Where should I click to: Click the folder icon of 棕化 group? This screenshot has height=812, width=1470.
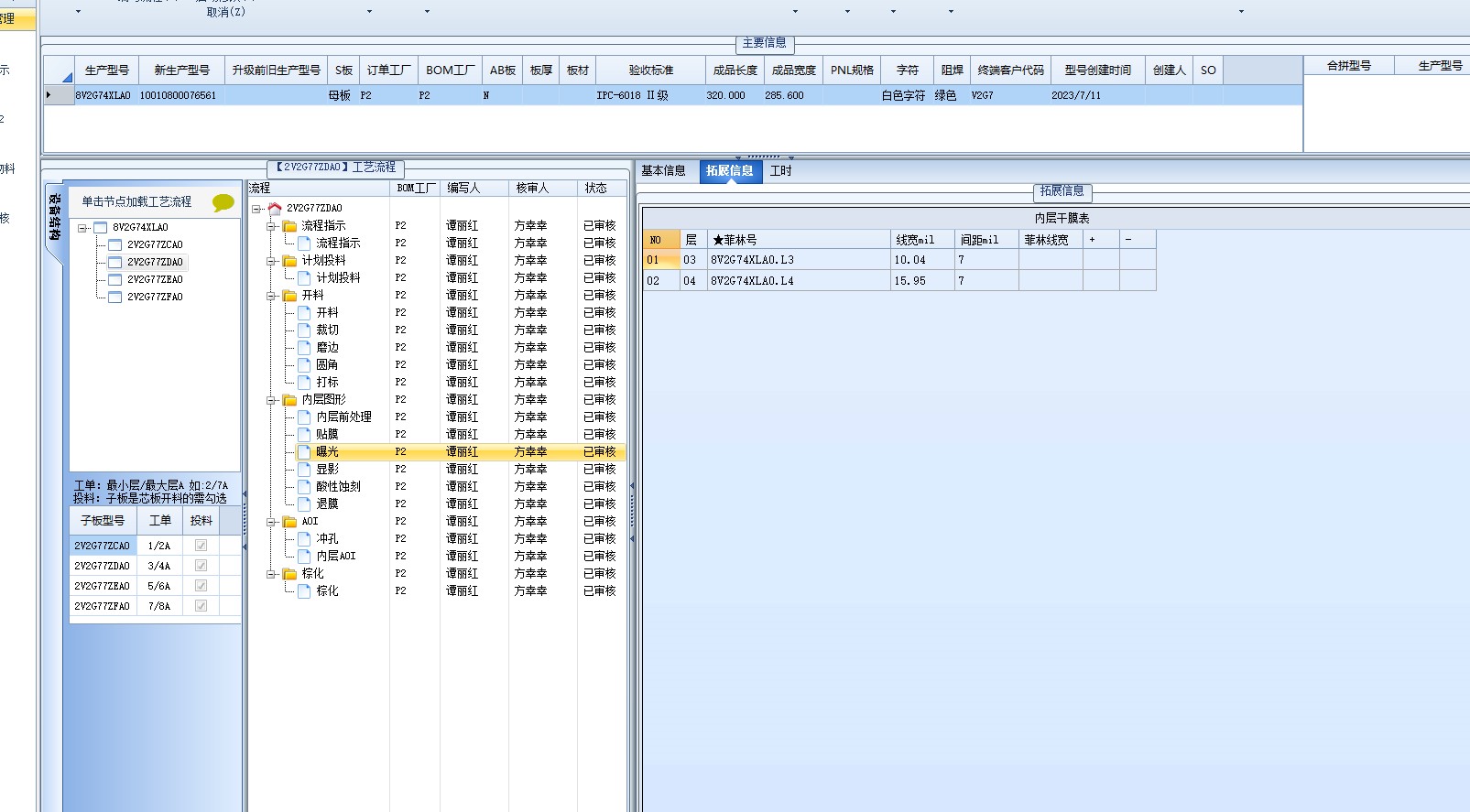pyautogui.click(x=289, y=574)
